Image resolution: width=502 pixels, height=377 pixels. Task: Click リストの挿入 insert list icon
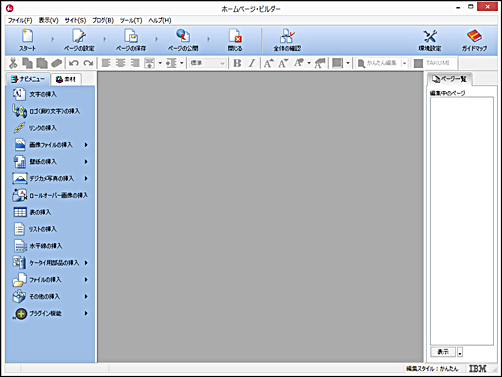pyautogui.click(x=20, y=229)
